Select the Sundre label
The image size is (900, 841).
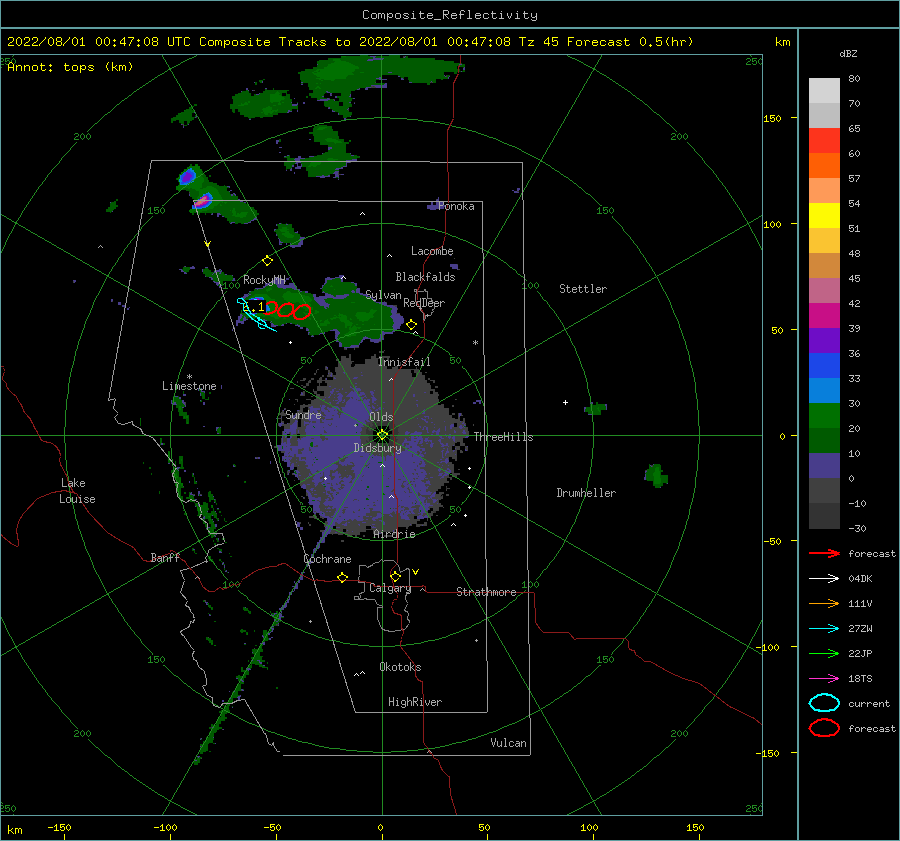pos(303,415)
